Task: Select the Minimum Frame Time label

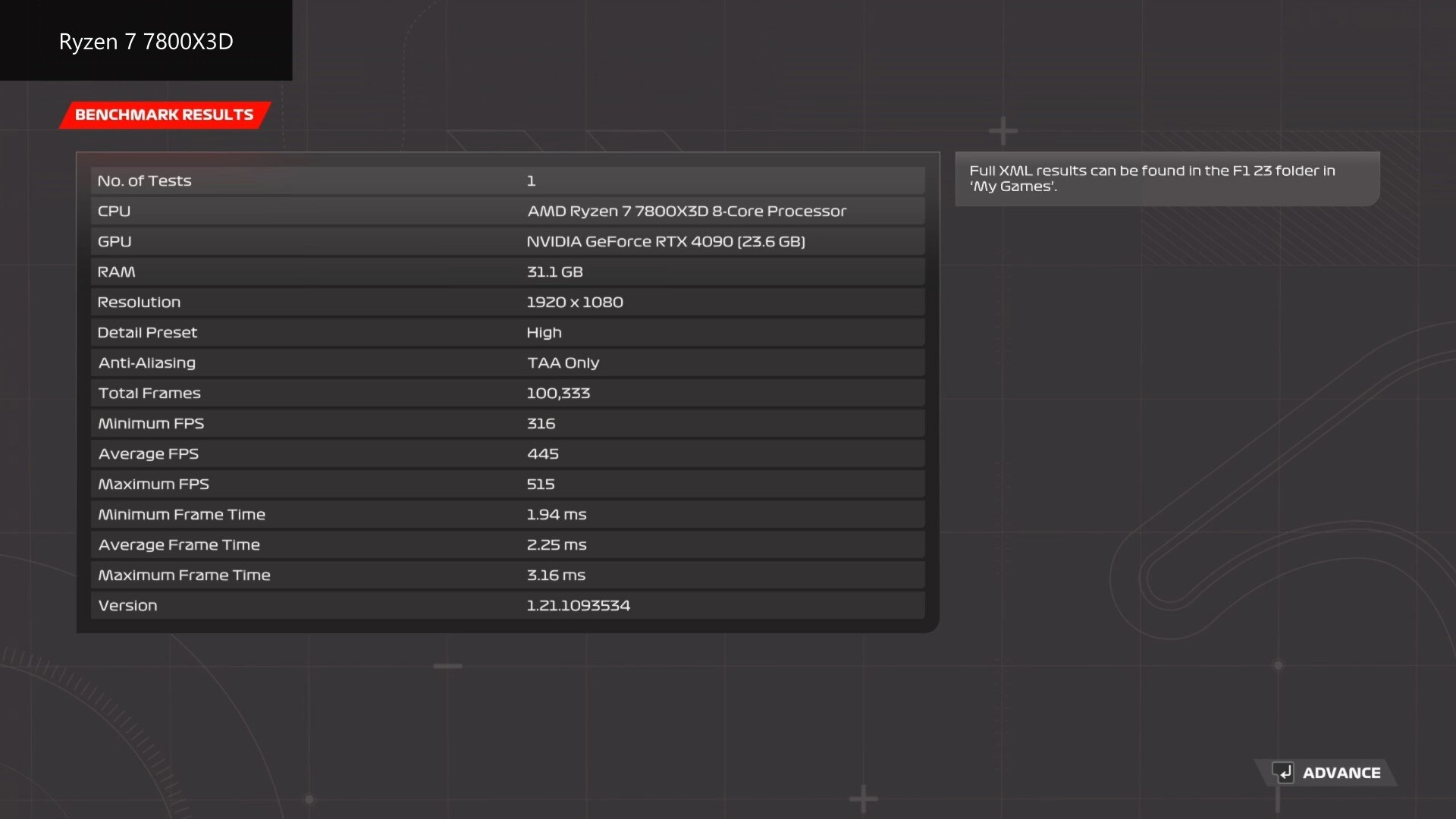Action: pyautogui.click(x=182, y=515)
